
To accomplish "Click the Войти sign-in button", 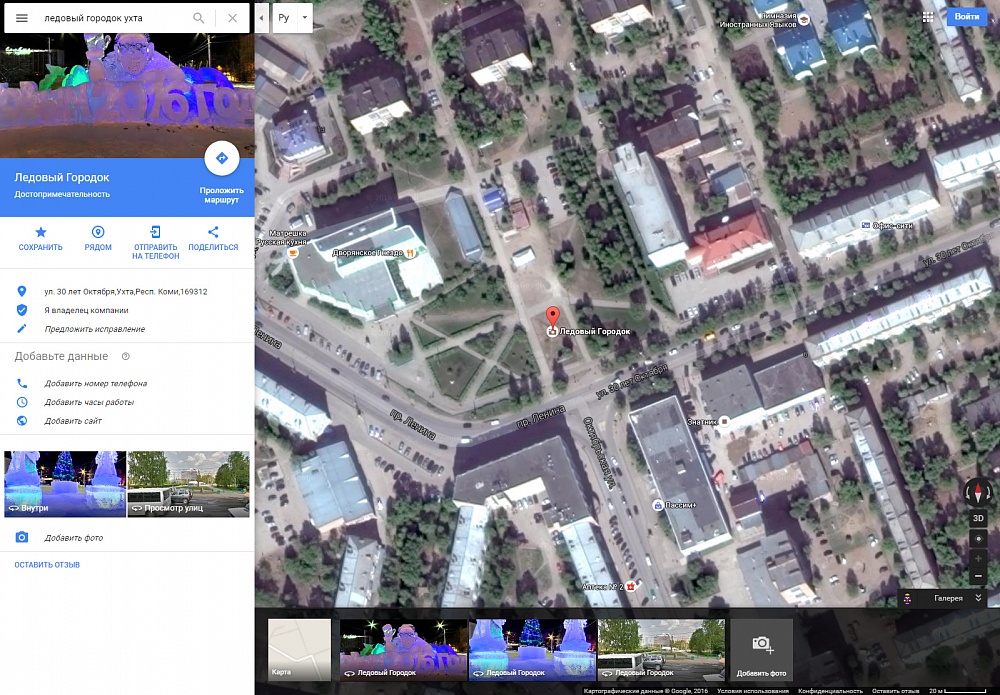I will (967, 17).
